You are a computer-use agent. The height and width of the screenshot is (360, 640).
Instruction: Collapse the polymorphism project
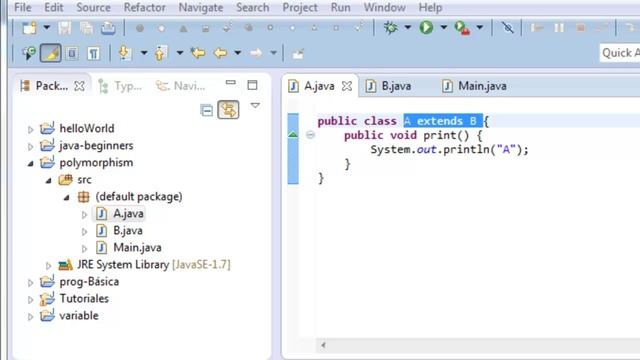(31, 164)
